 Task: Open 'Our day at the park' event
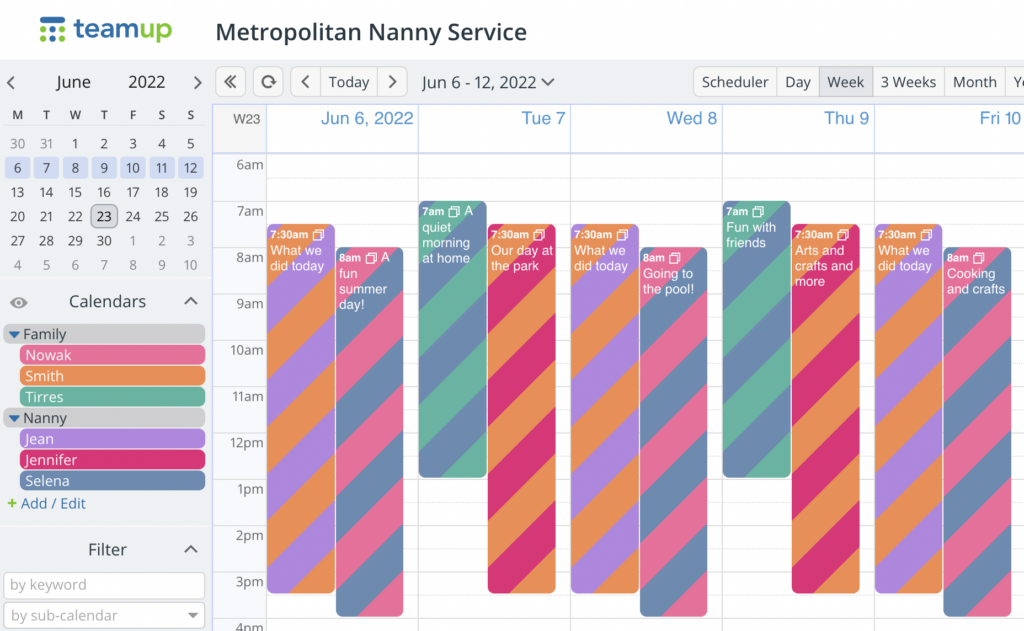521,409
